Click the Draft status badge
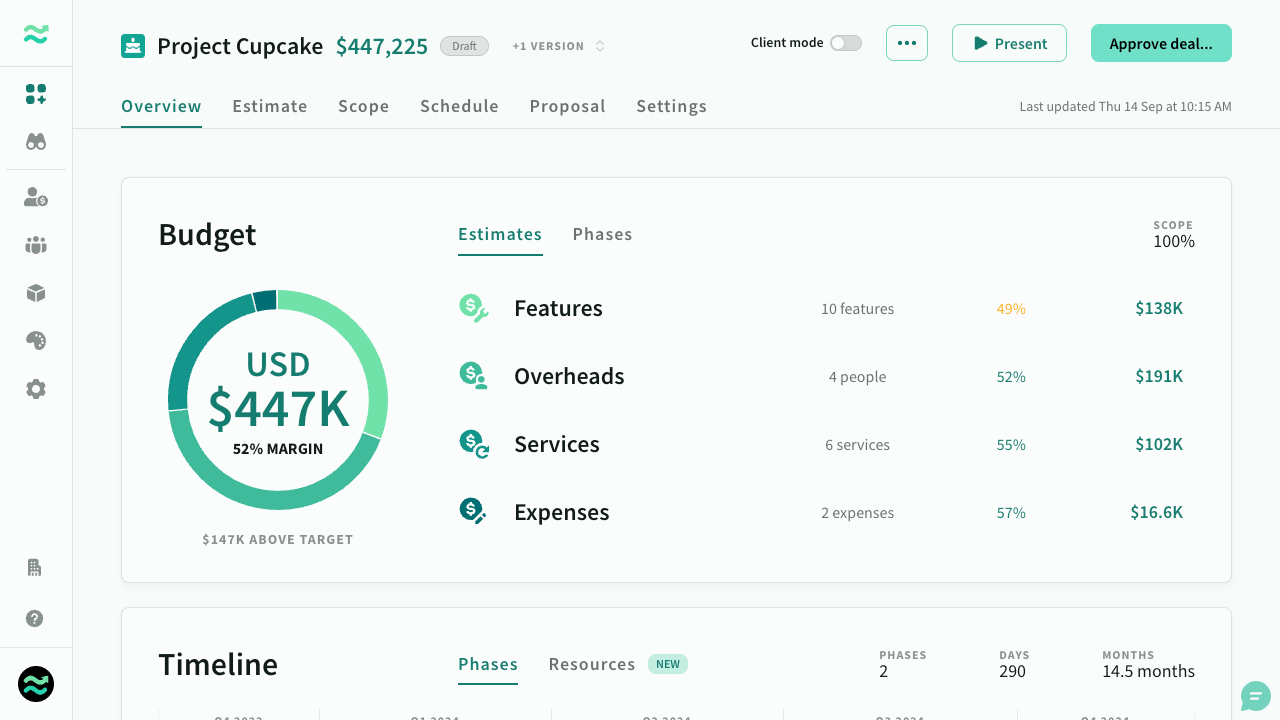 click(x=464, y=46)
